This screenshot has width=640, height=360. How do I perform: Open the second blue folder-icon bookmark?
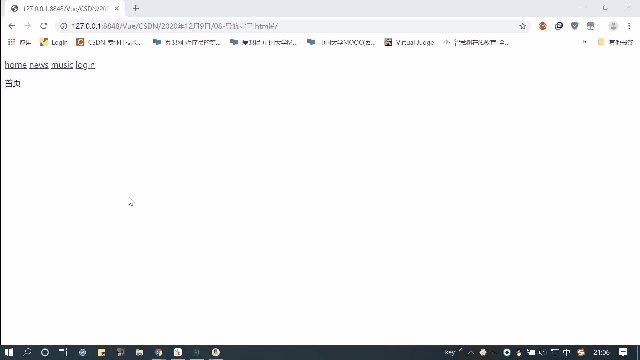pos(263,42)
